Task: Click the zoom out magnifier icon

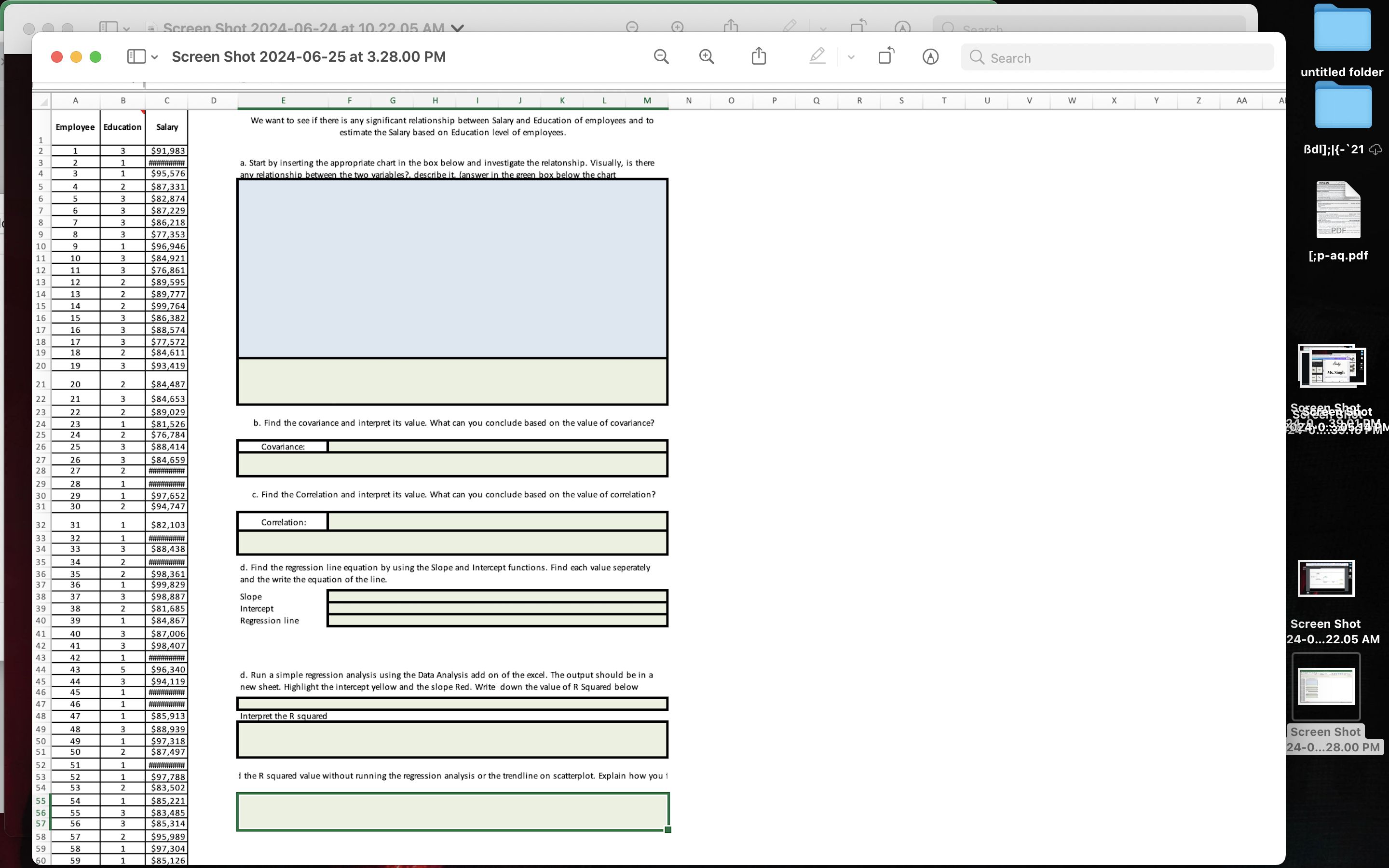Action: [661, 56]
